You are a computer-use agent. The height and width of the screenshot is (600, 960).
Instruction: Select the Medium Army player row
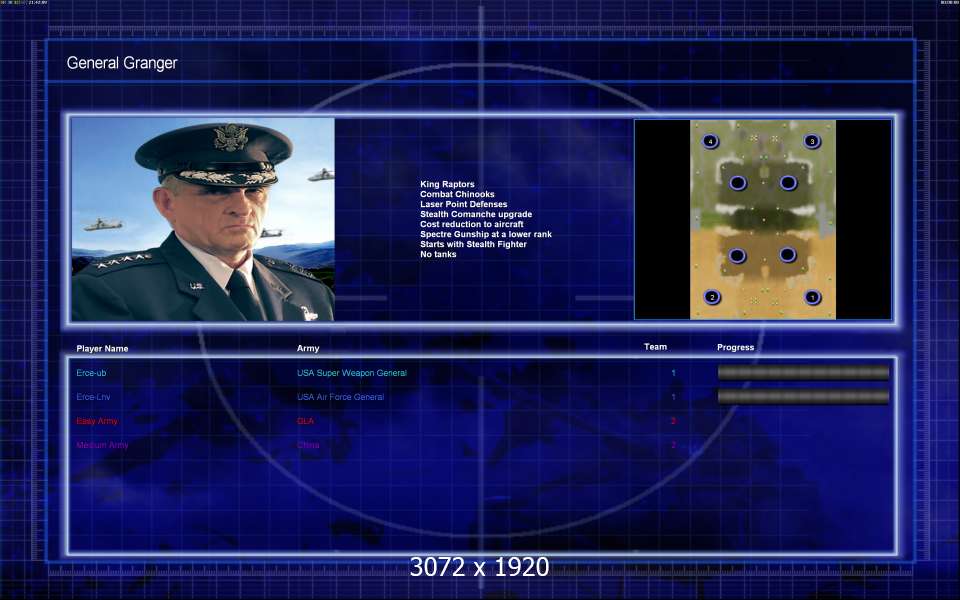tap(102, 445)
